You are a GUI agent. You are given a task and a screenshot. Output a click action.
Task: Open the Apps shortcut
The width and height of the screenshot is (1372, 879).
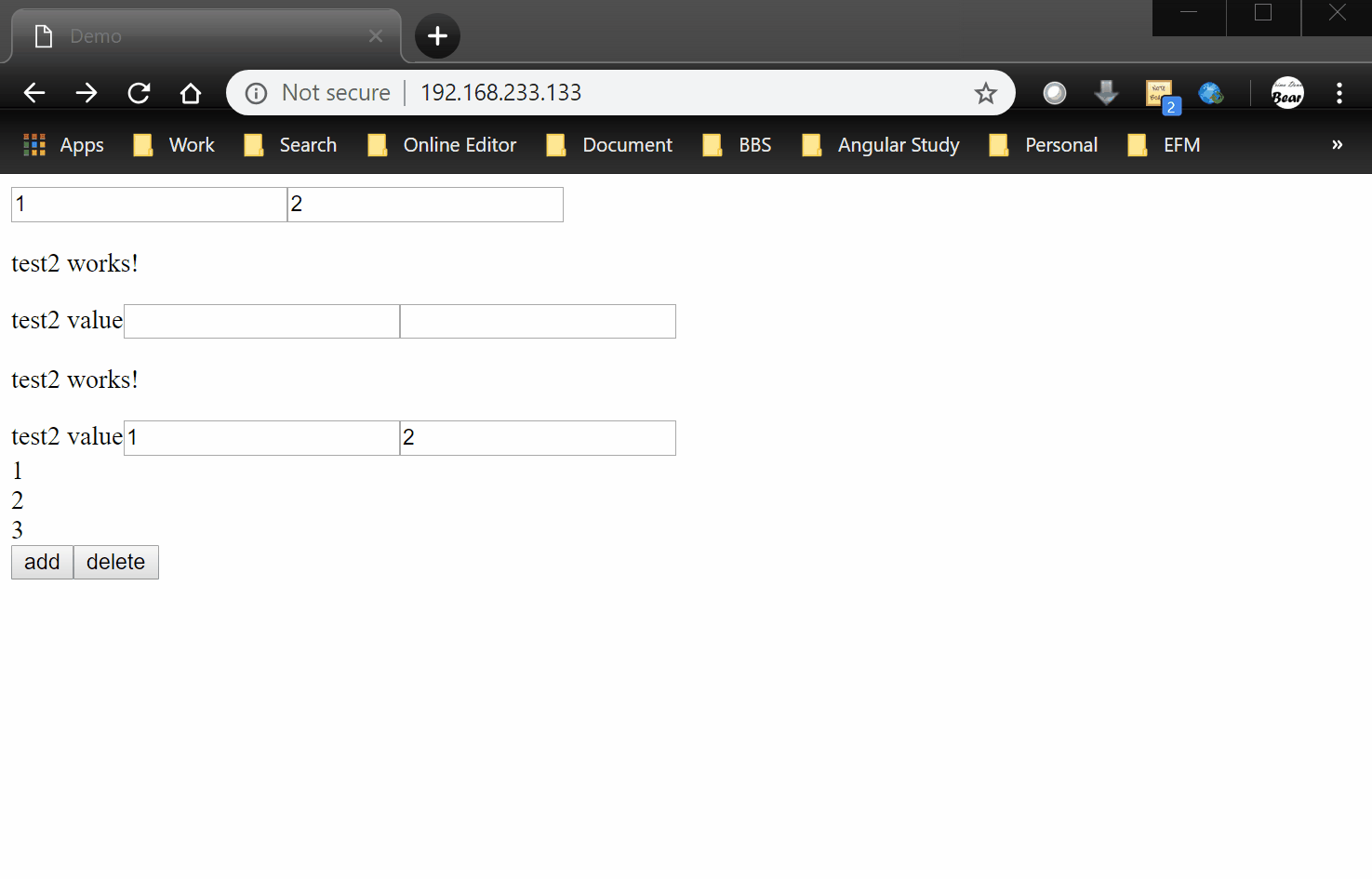click(x=63, y=145)
